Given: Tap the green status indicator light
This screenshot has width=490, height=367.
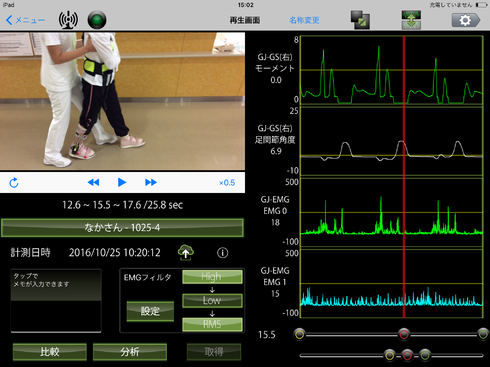Looking at the screenshot, I should click(97, 20).
